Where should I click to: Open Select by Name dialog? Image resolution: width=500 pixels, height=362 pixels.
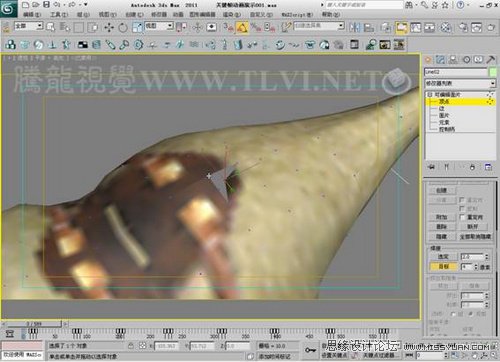point(64,27)
